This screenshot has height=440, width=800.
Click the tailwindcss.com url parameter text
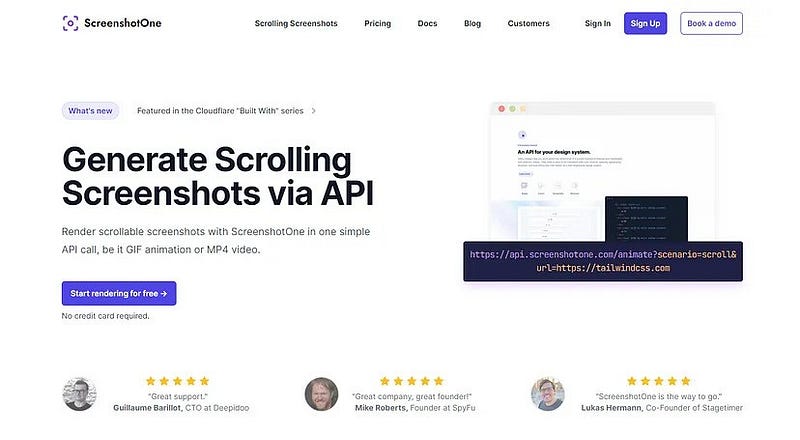click(603, 268)
